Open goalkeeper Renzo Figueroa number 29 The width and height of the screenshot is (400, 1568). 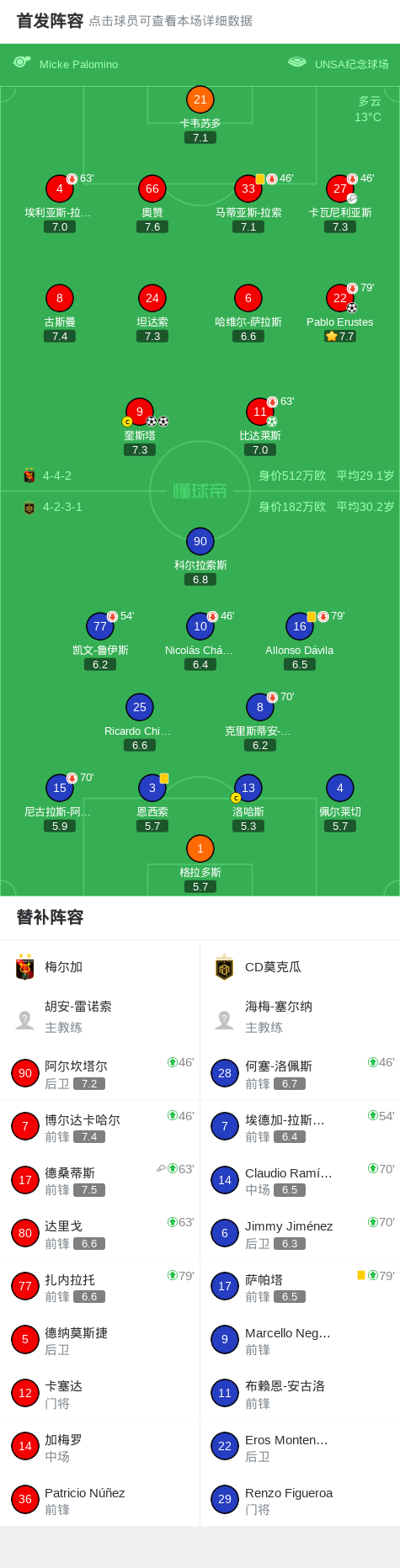[x=300, y=1501]
